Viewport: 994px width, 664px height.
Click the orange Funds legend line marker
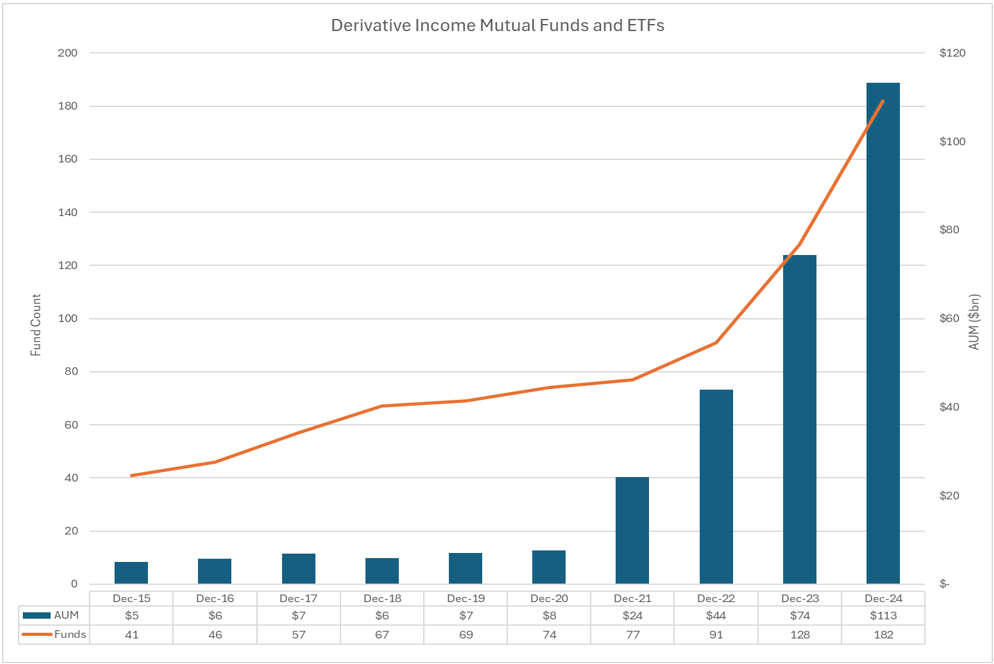point(36,634)
